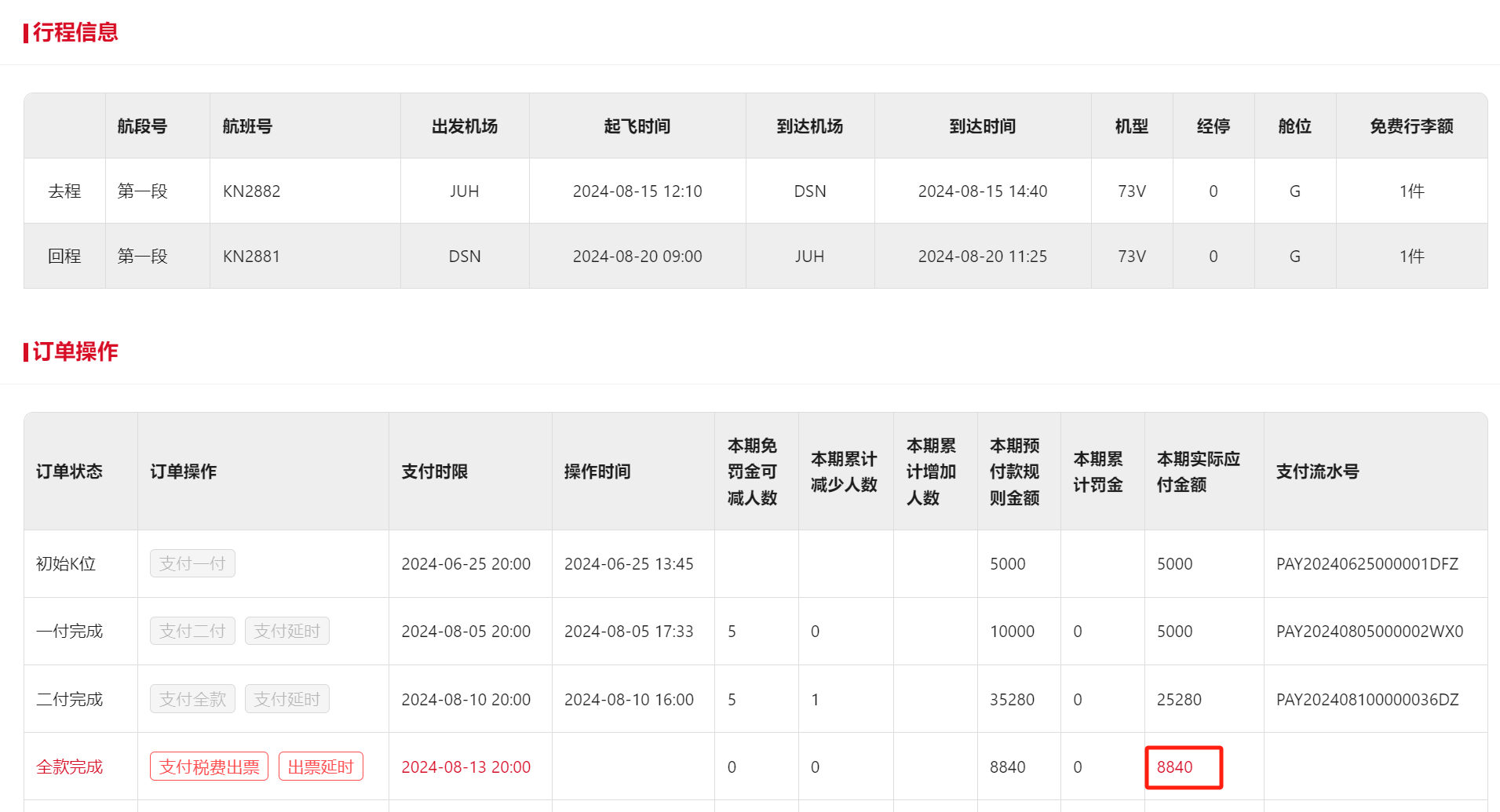
Task: Click the 本期实际应付金额 column header
Action: [1198, 472]
